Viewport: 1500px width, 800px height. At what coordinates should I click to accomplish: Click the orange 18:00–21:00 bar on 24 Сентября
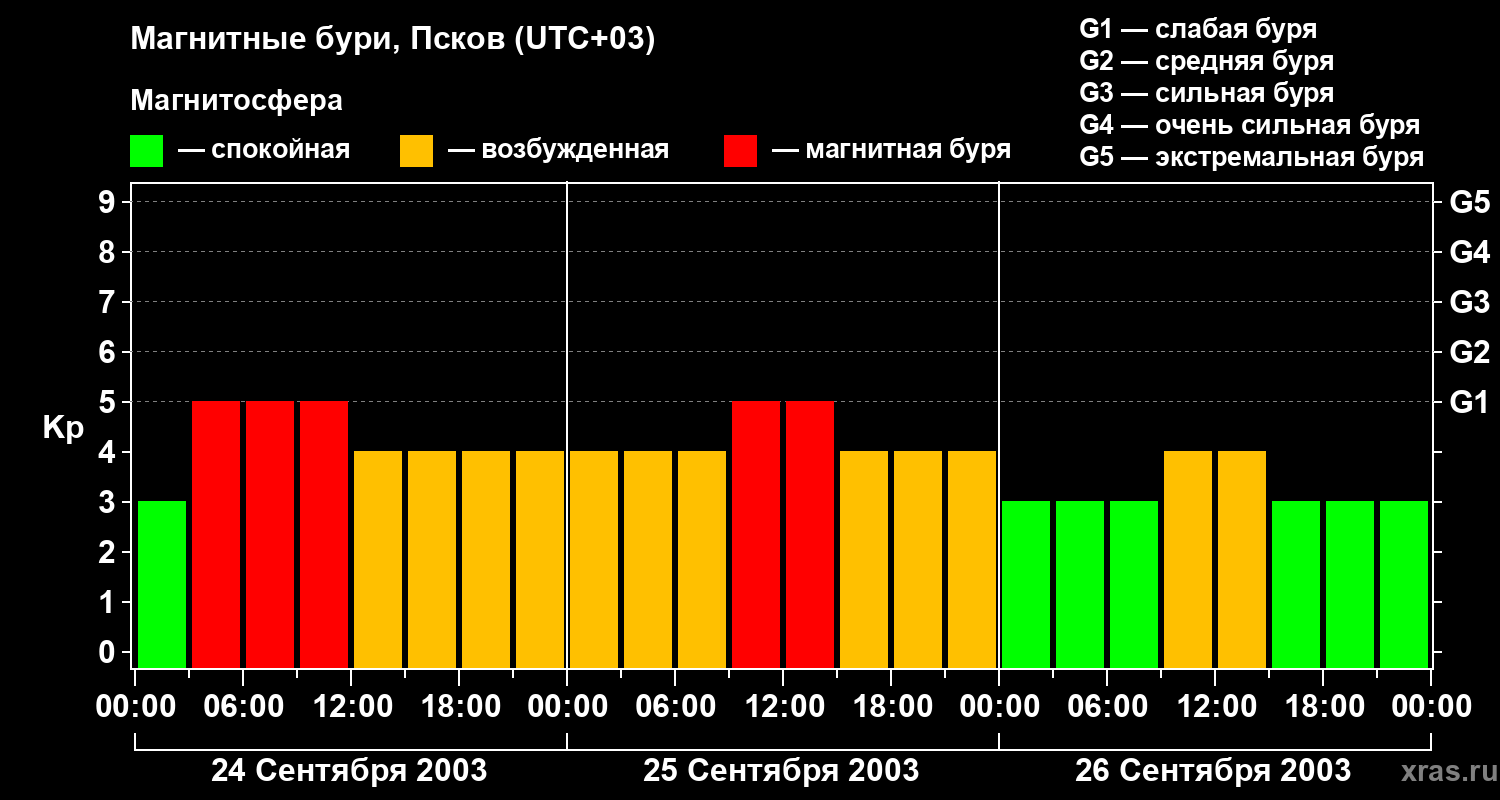tap(486, 560)
